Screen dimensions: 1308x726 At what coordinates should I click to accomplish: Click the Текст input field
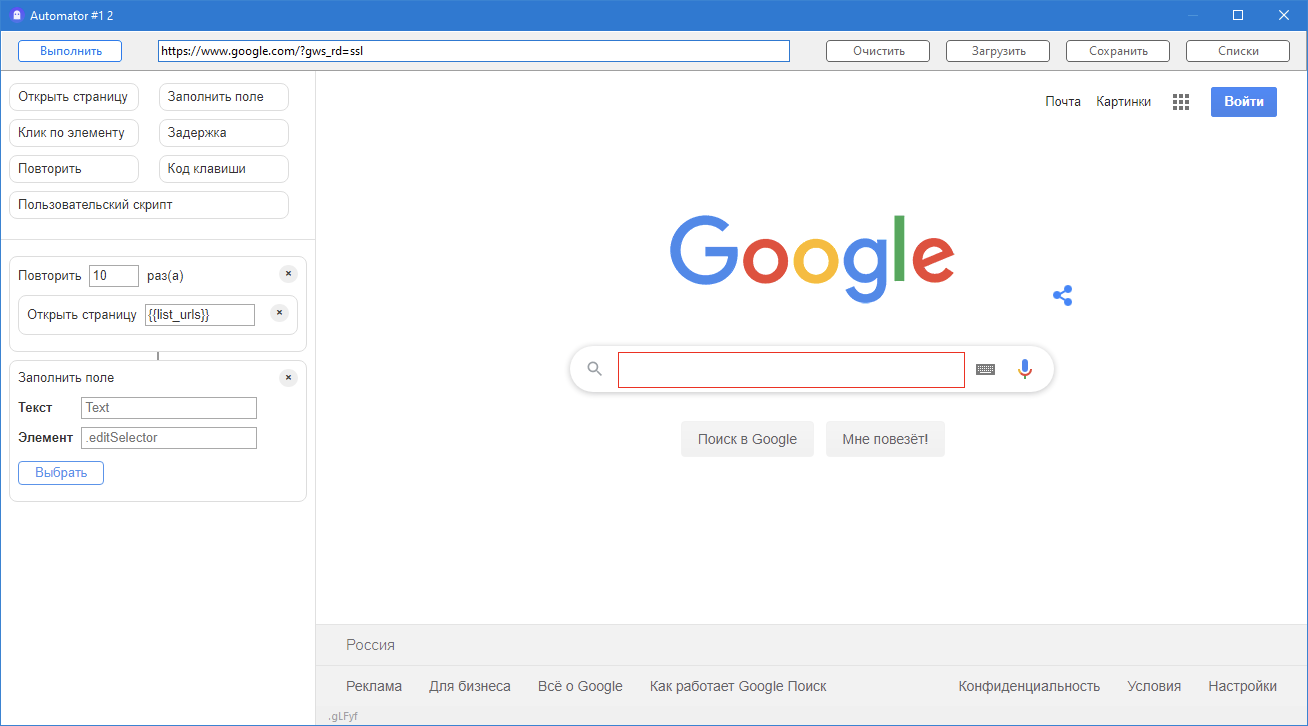pyautogui.click(x=169, y=408)
